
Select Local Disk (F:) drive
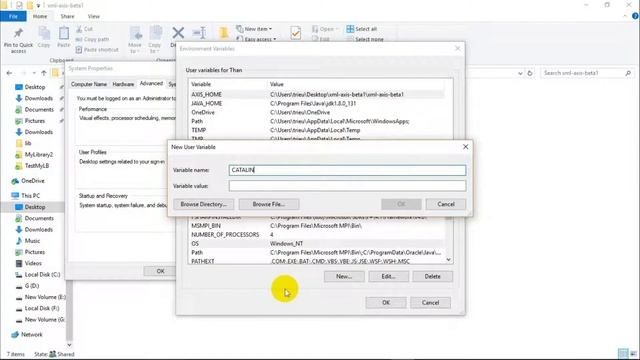(42, 309)
